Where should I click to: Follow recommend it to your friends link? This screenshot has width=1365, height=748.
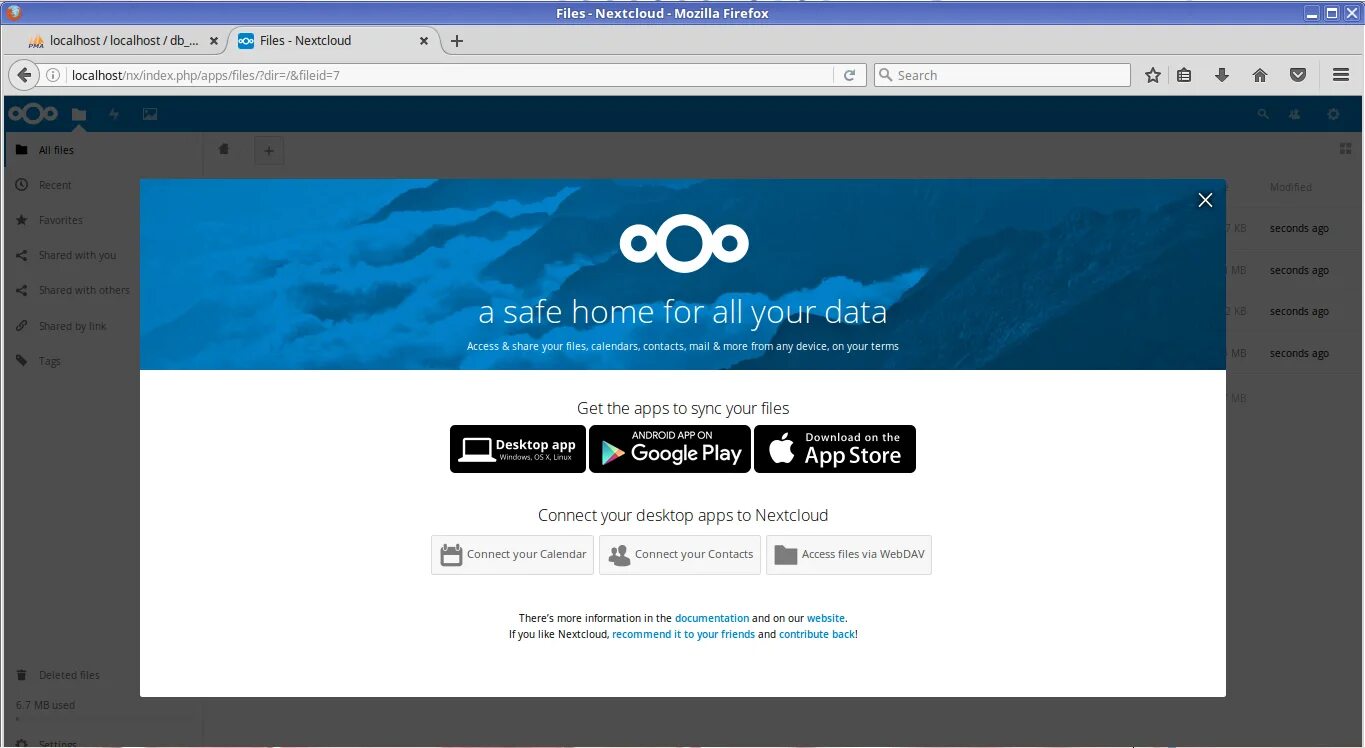coord(683,634)
